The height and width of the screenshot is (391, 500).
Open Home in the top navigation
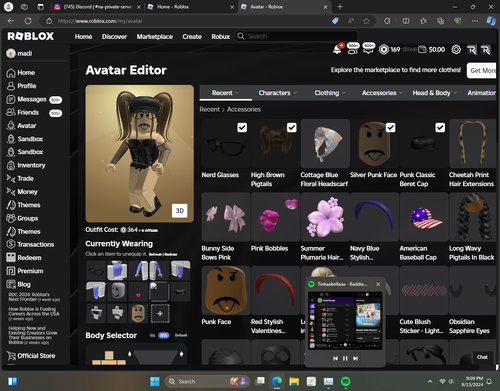point(83,37)
